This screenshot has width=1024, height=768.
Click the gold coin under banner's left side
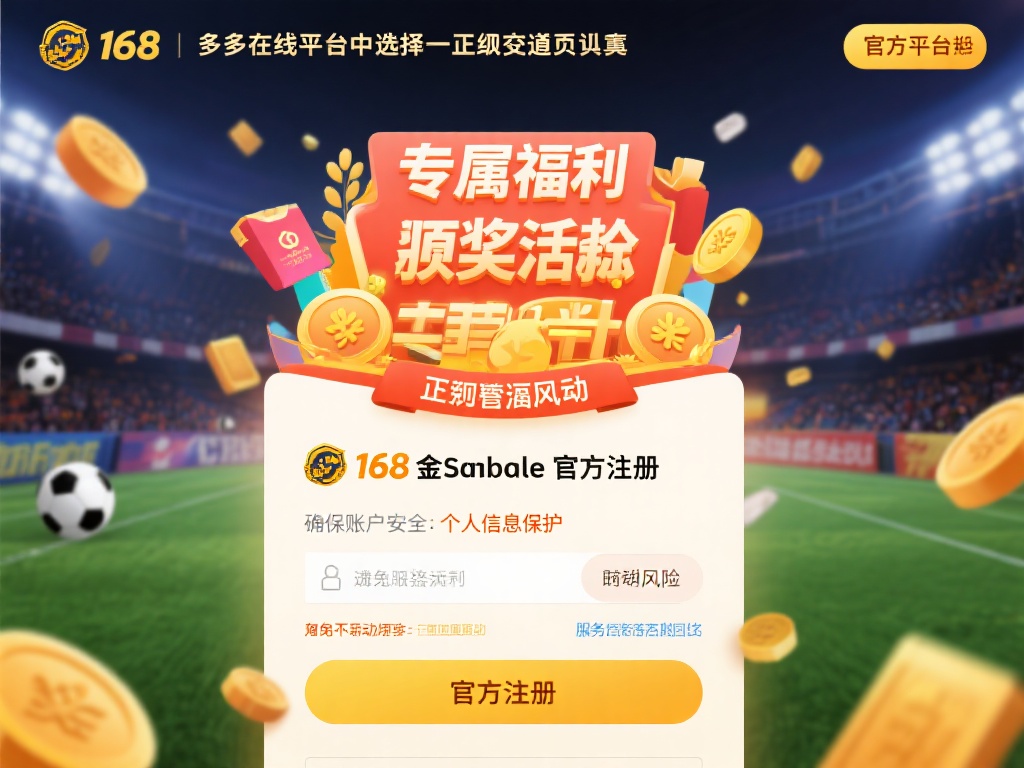tap(344, 327)
